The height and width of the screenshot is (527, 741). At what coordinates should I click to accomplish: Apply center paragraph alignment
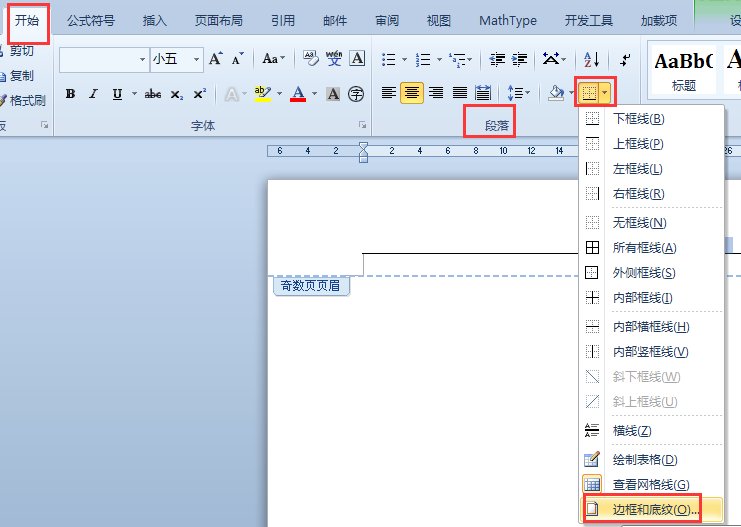coord(412,93)
